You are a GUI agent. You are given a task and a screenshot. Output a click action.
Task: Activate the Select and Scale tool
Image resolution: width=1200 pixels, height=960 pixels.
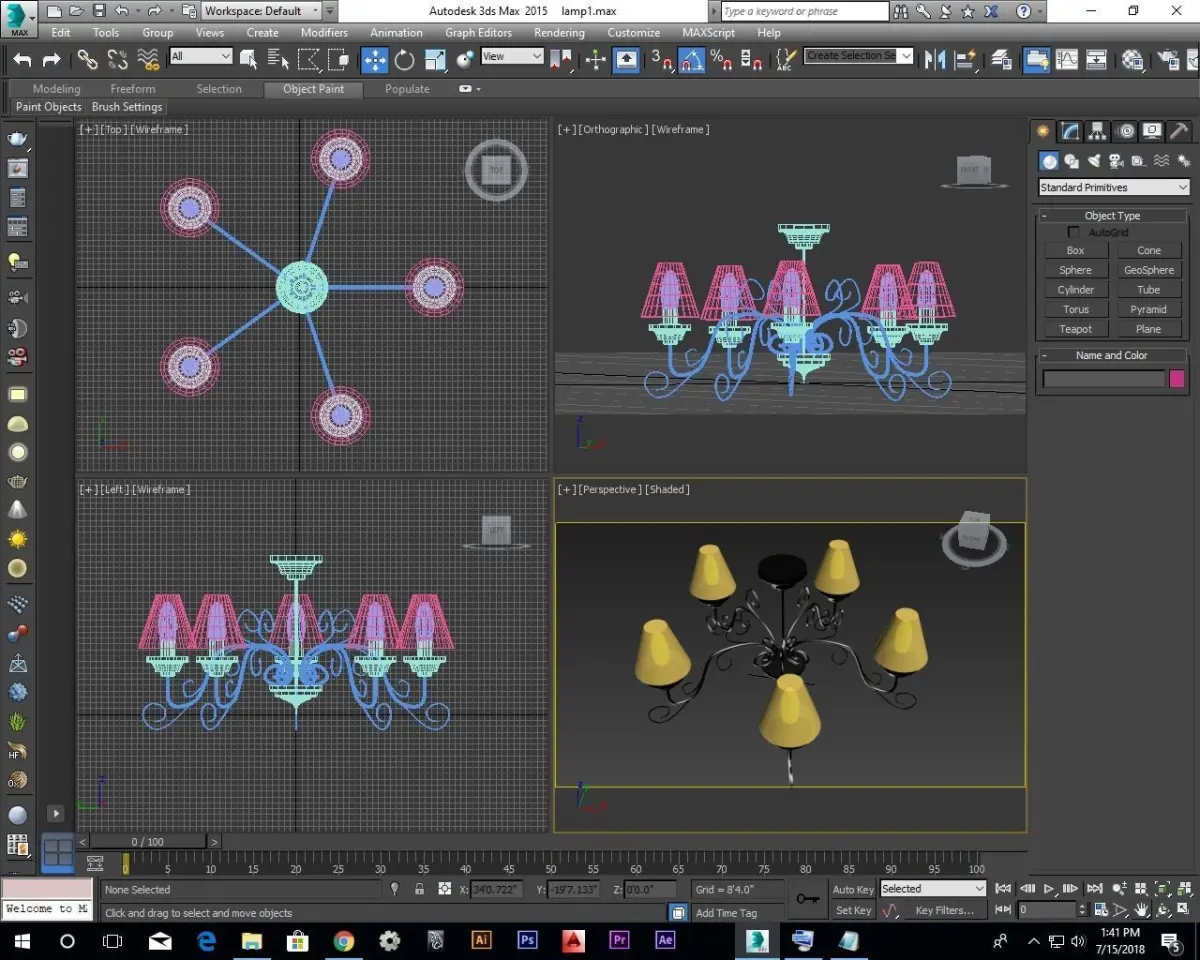pyautogui.click(x=434, y=60)
